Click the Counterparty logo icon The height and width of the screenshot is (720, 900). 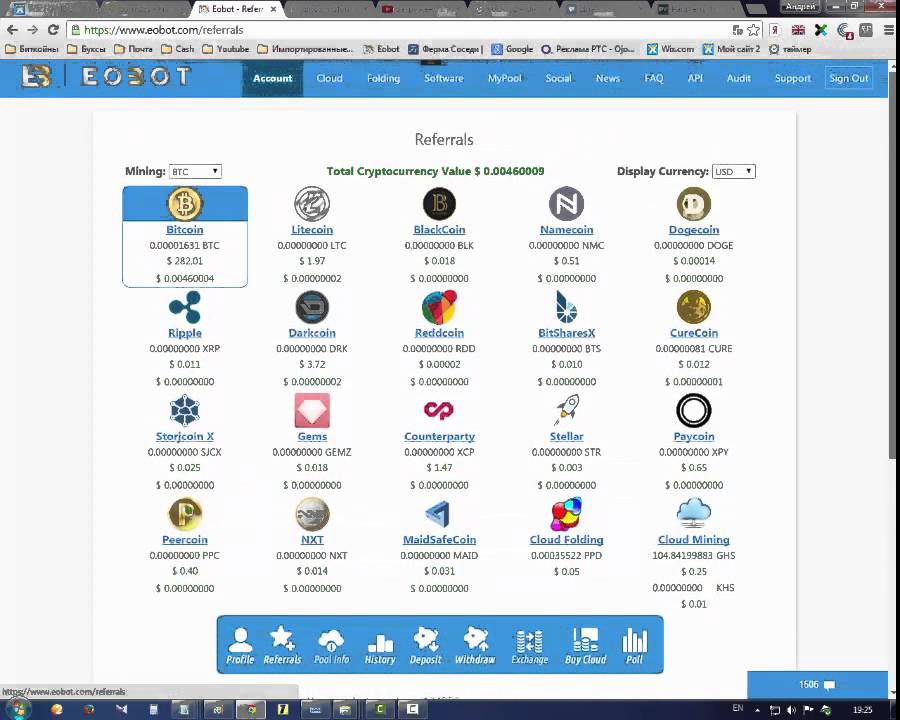pyautogui.click(x=439, y=410)
